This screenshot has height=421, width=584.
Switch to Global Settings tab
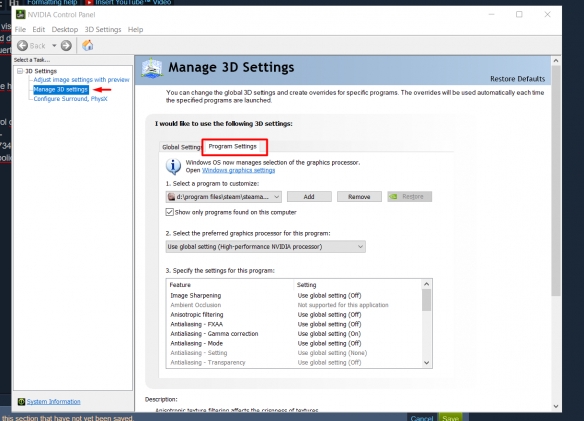tap(181, 147)
